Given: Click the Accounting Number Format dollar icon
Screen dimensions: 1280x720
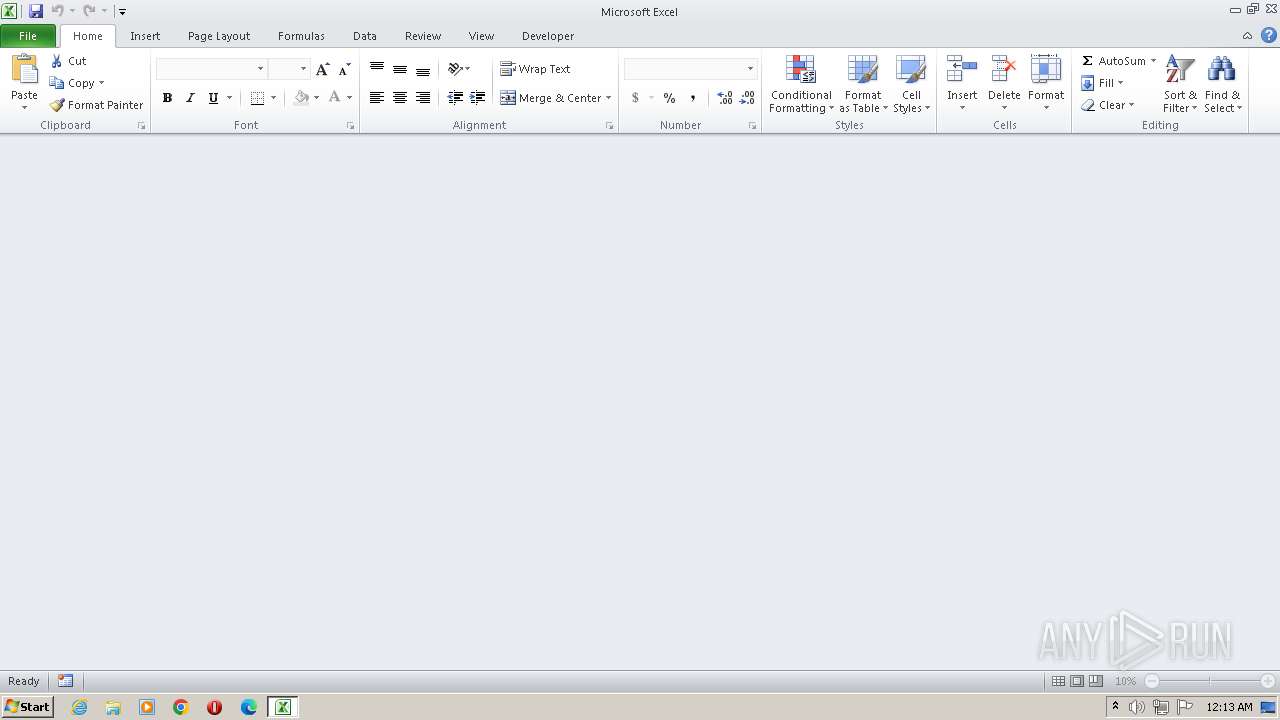Looking at the screenshot, I should [635, 98].
